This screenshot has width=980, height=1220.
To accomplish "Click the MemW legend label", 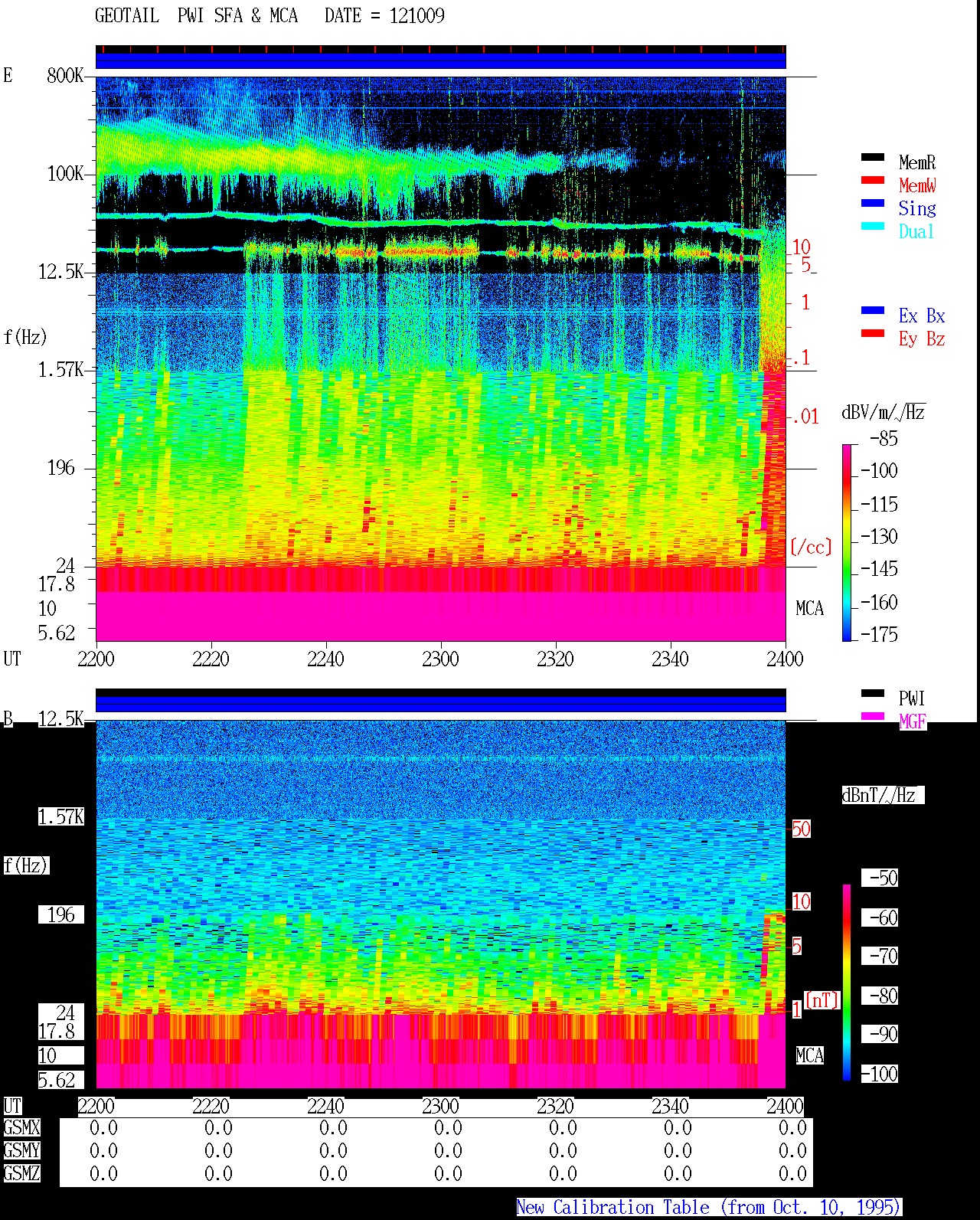I will click(x=917, y=185).
